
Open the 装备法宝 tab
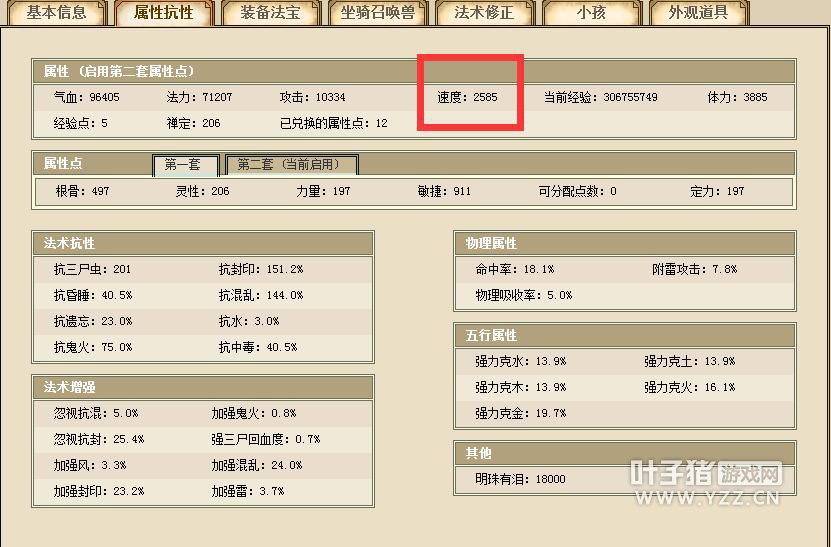click(267, 13)
